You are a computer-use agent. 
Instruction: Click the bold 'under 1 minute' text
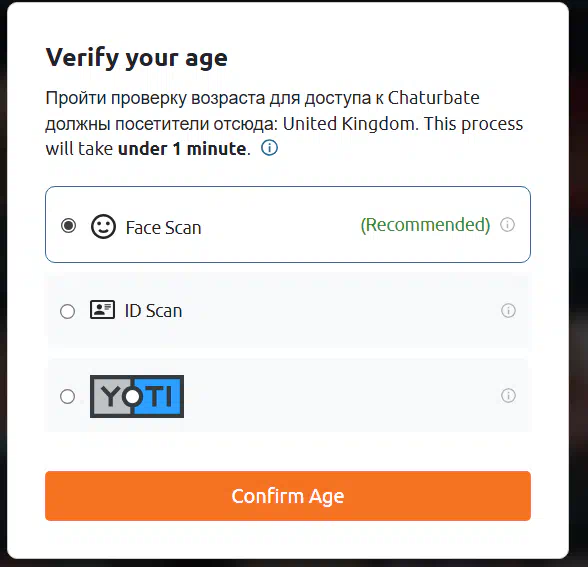[182, 149]
